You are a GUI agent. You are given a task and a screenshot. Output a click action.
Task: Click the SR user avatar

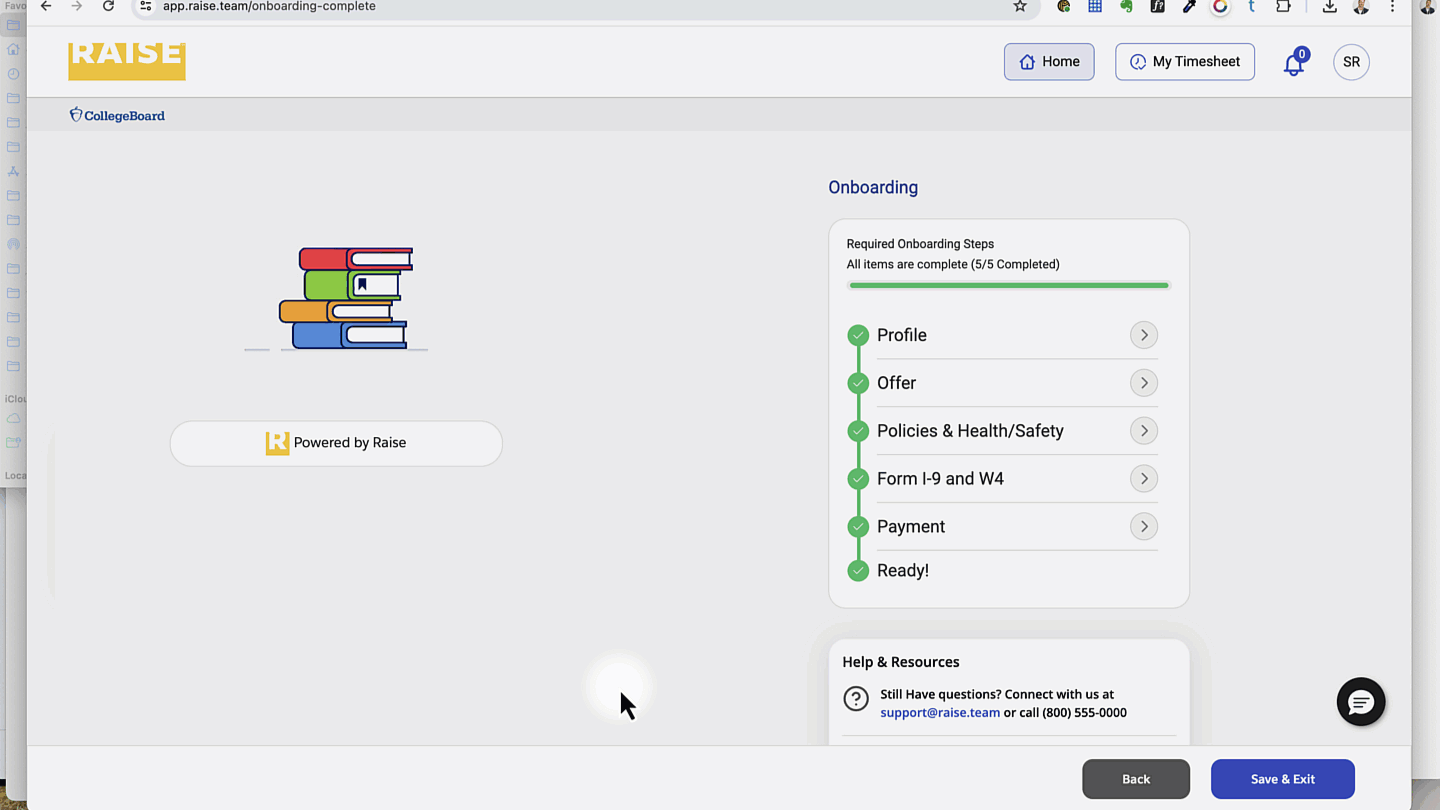click(1351, 62)
